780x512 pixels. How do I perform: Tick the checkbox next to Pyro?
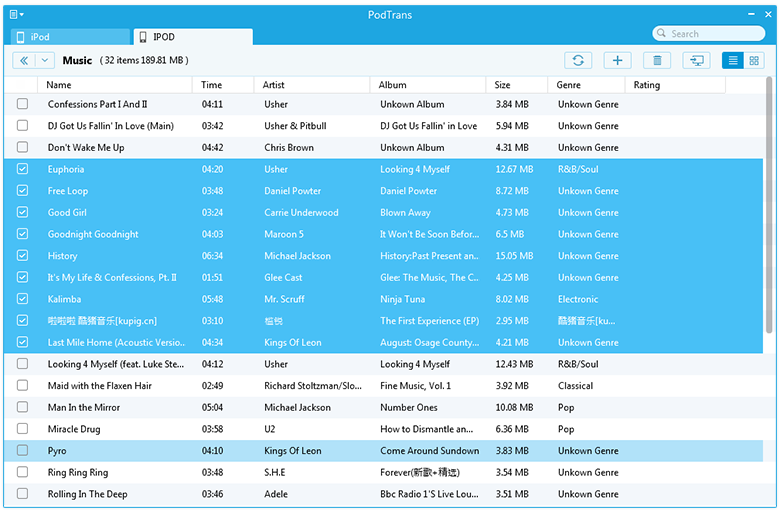point(22,451)
